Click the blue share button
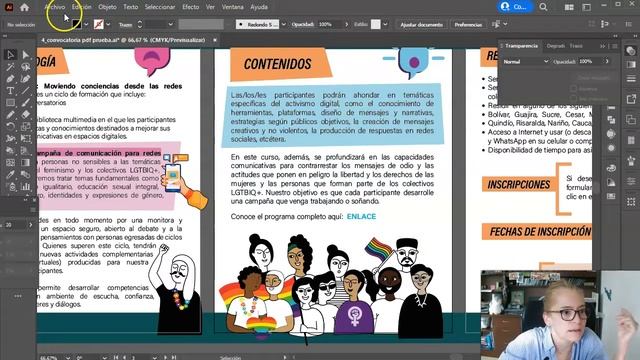640x360 pixels. (x=515, y=7)
